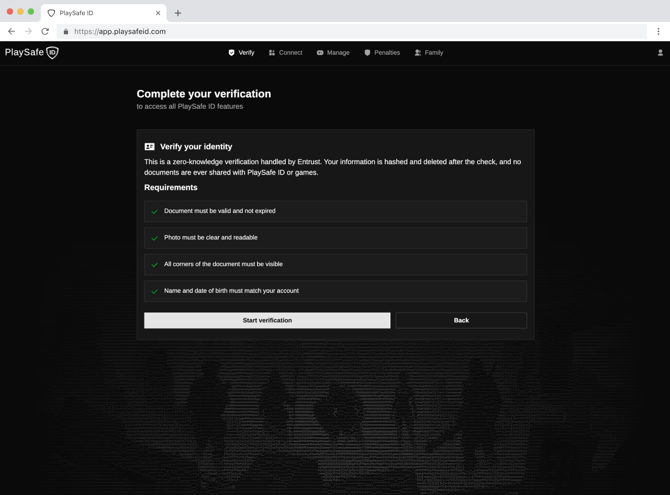Screen dimensions: 670x495
Task: Open the Family section
Action: click(429, 53)
